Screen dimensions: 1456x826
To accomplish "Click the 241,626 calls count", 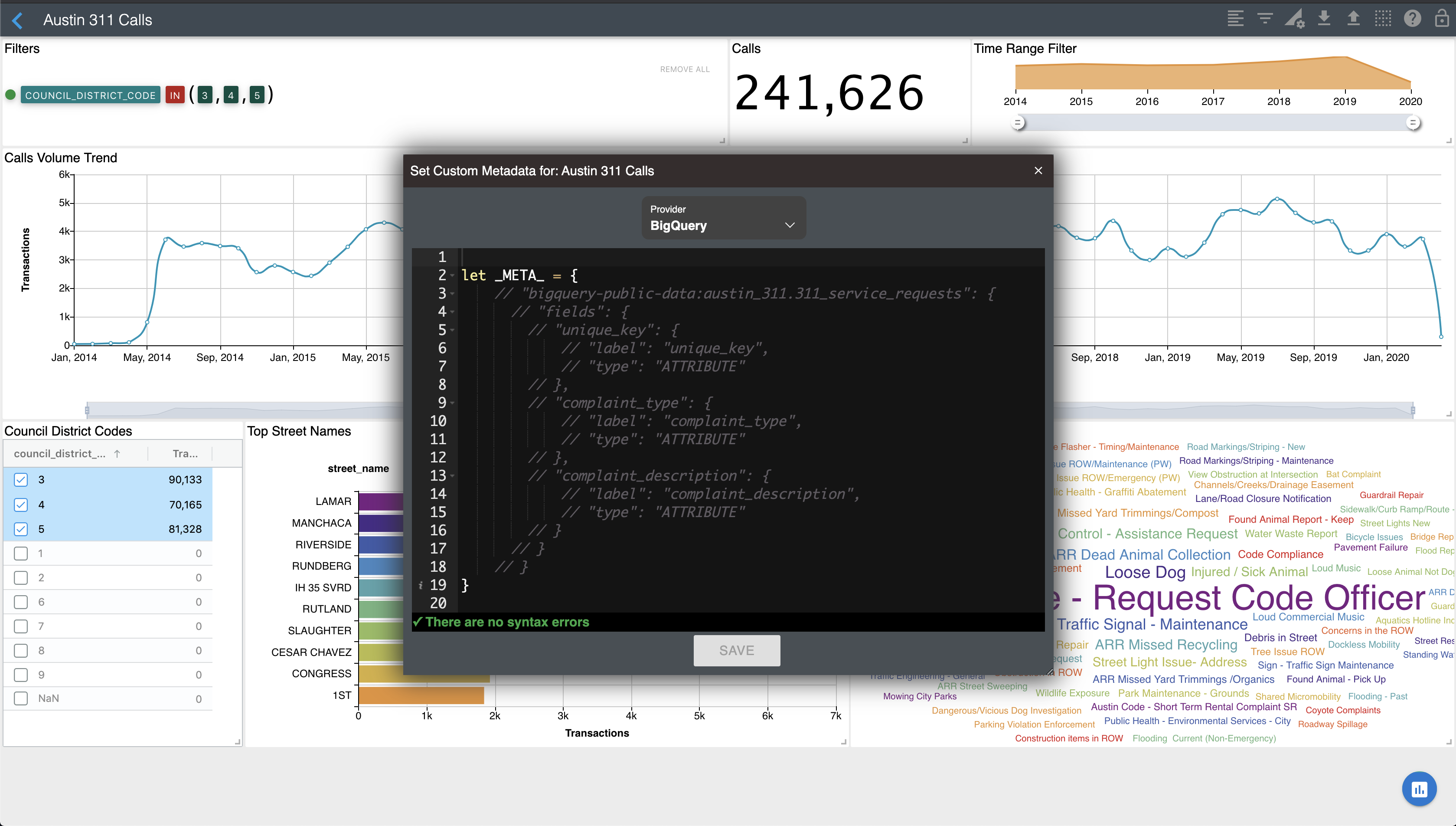I will coord(829,93).
